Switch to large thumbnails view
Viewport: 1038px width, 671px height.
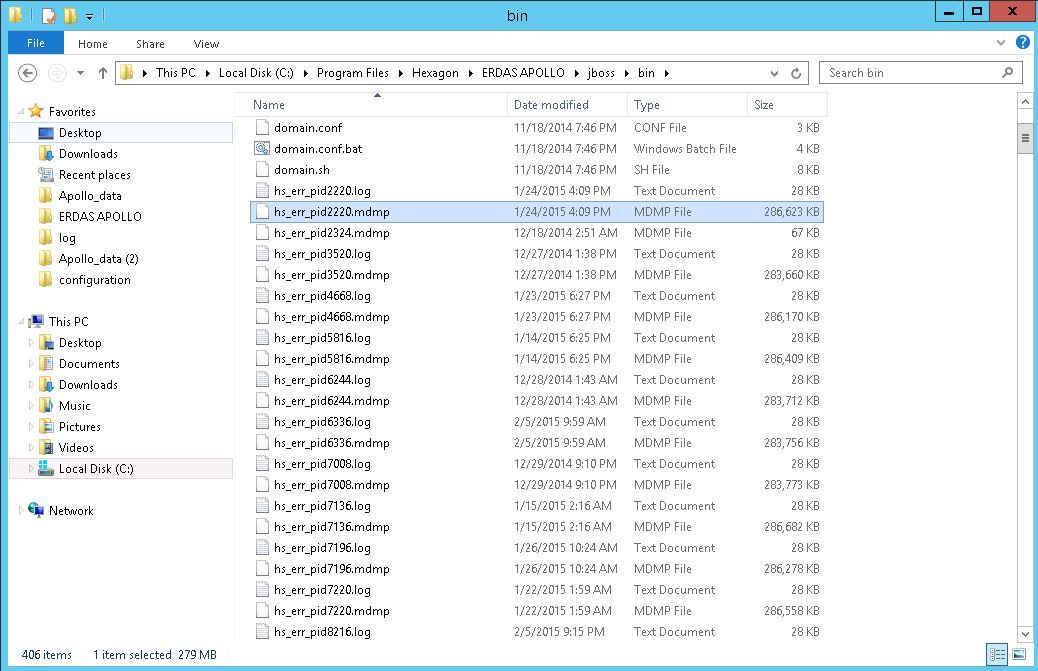1017,654
